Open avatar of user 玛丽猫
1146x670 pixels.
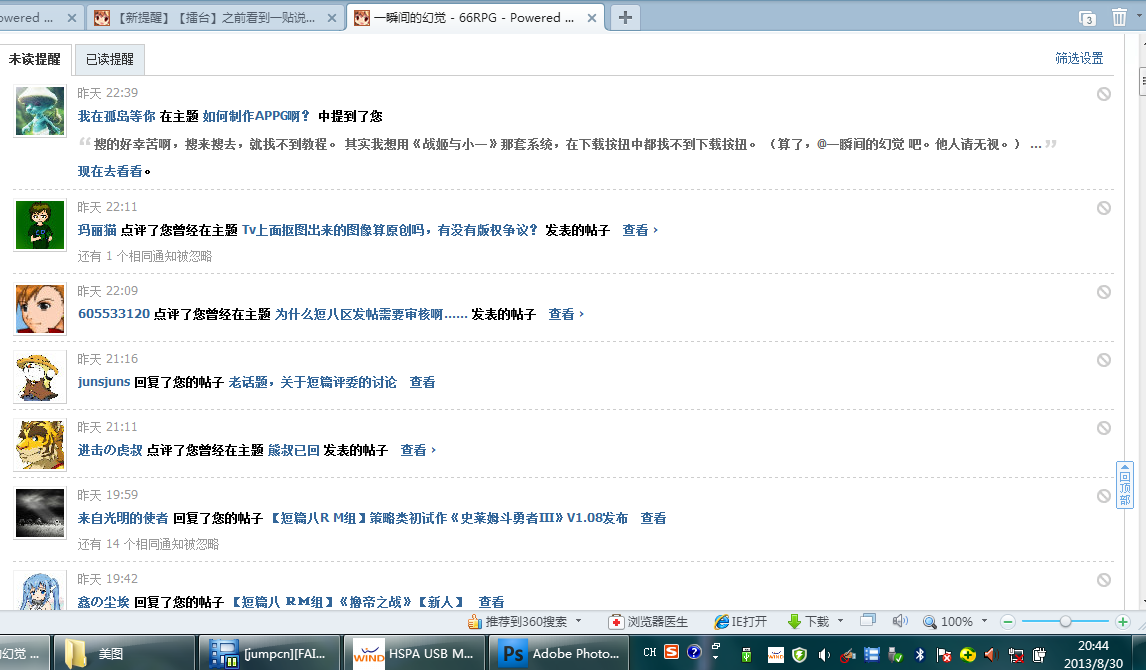click(x=40, y=225)
